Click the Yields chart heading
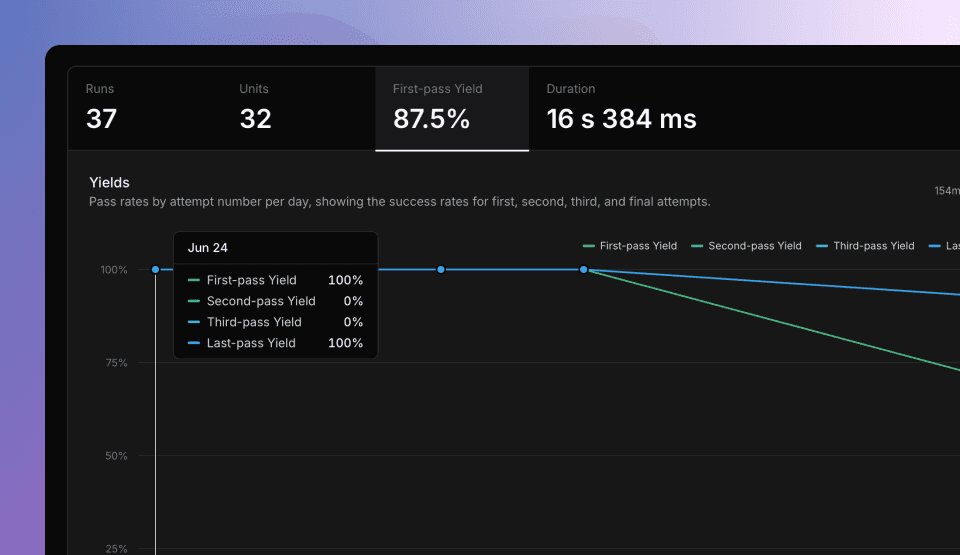Image resolution: width=960 pixels, height=555 pixels. (x=110, y=182)
